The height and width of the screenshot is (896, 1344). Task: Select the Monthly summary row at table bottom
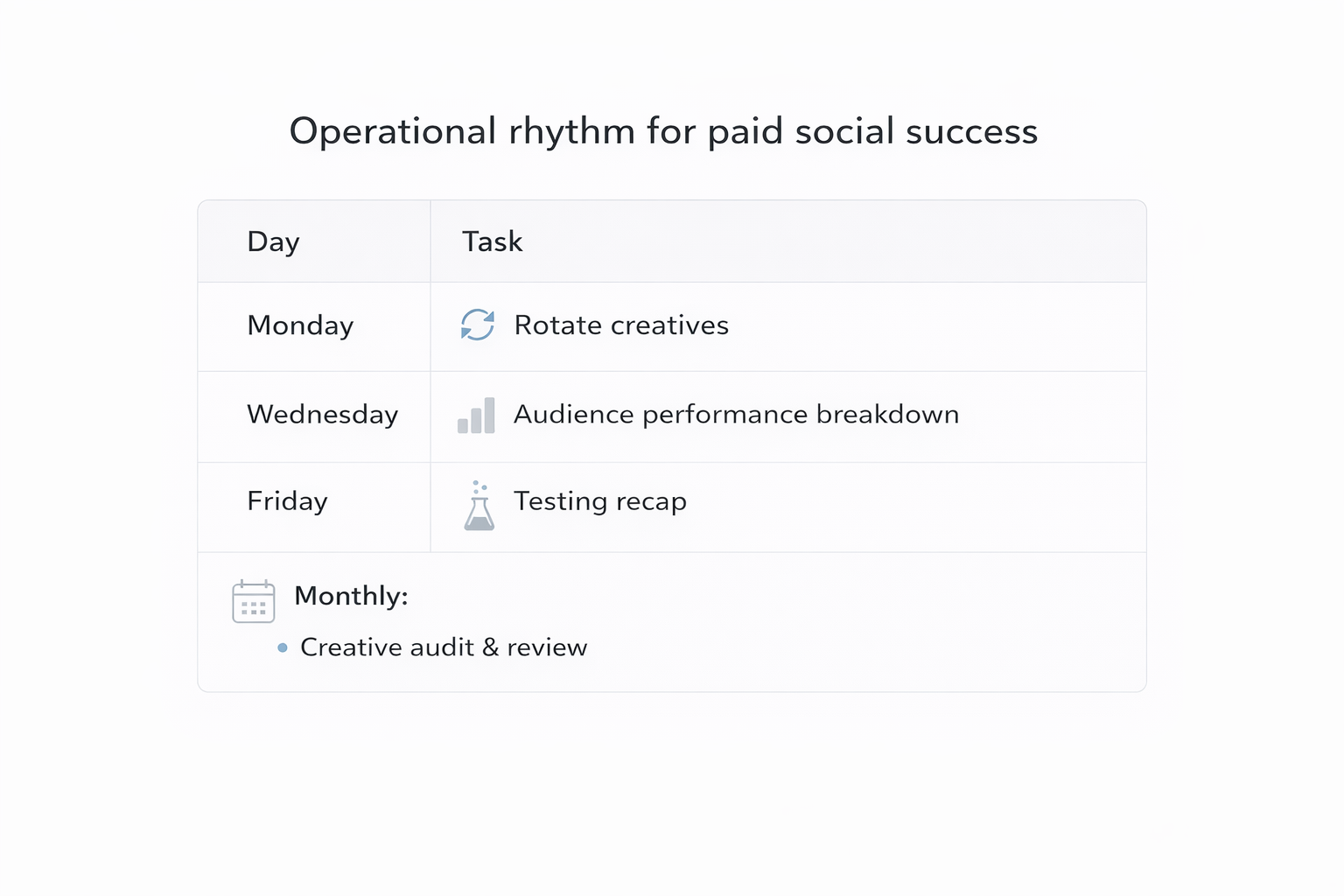click(x=672, y=620)
